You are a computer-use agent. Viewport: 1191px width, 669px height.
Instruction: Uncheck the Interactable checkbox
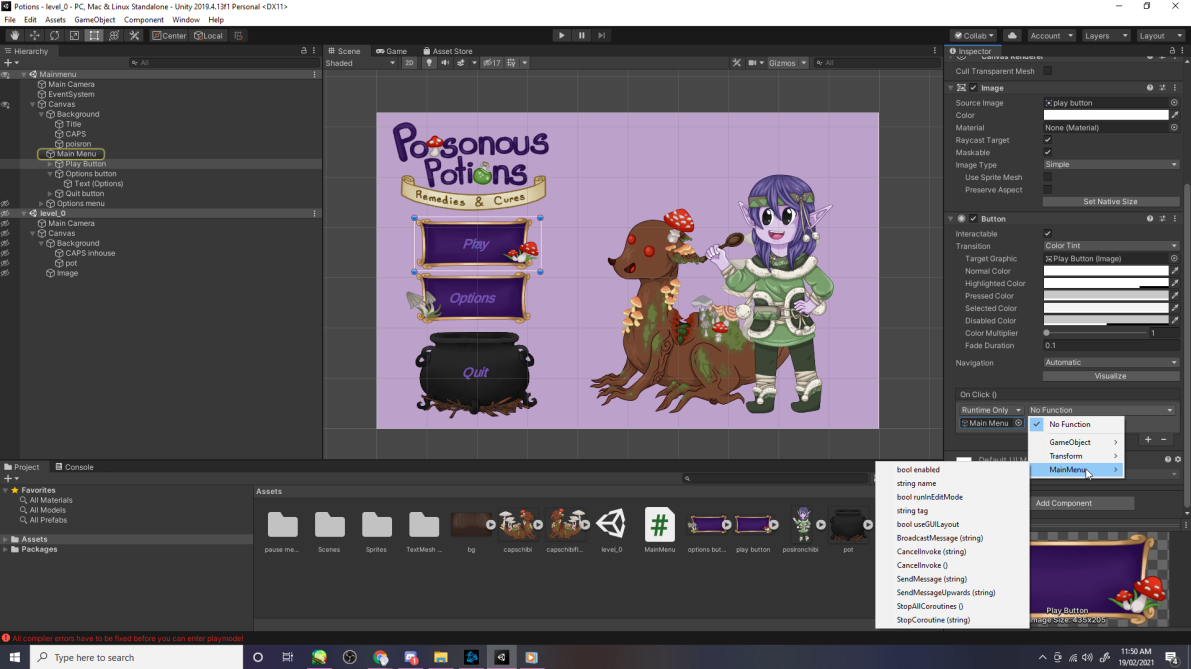pyautogui.click(x=1047, y=233)
